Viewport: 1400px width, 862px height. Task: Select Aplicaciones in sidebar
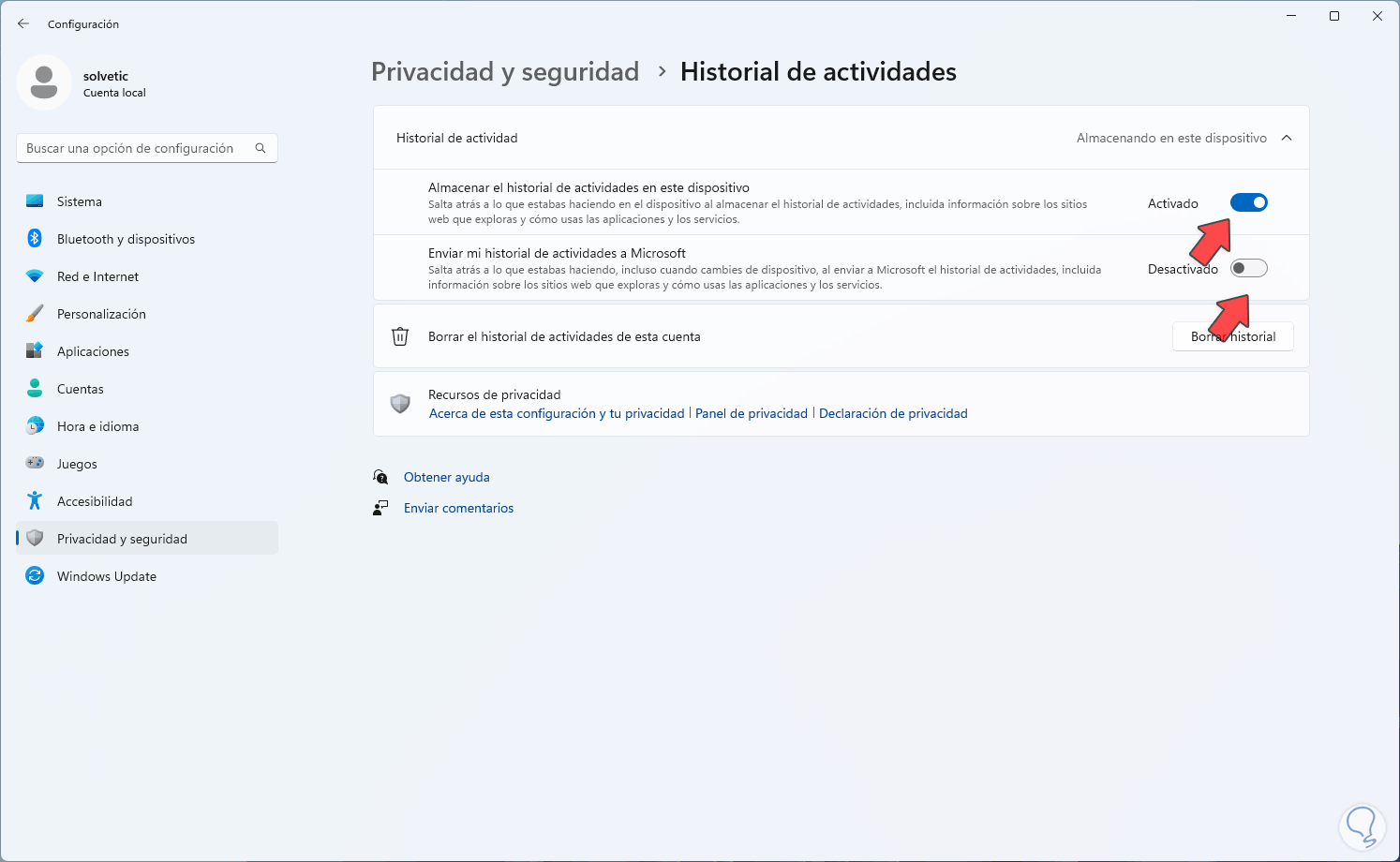(x=147, y=351)
